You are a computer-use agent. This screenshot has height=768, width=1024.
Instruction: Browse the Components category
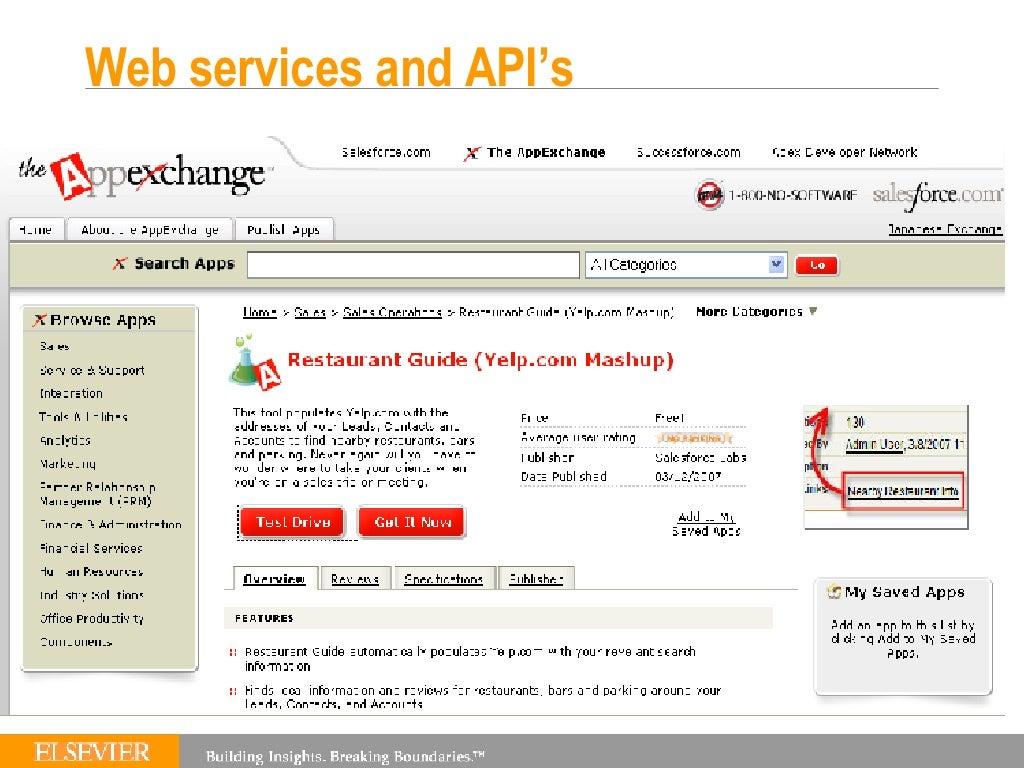pyautogui.click(x=76, y=642)
